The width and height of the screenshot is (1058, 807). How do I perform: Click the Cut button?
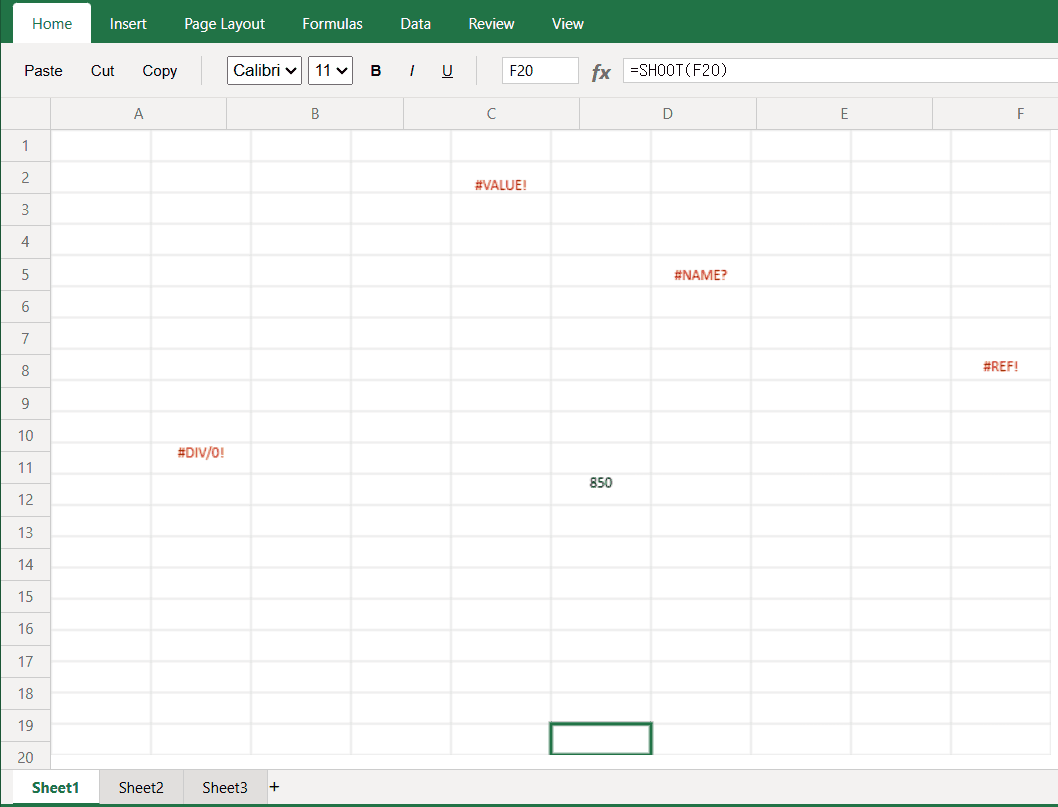pos(102,71)
